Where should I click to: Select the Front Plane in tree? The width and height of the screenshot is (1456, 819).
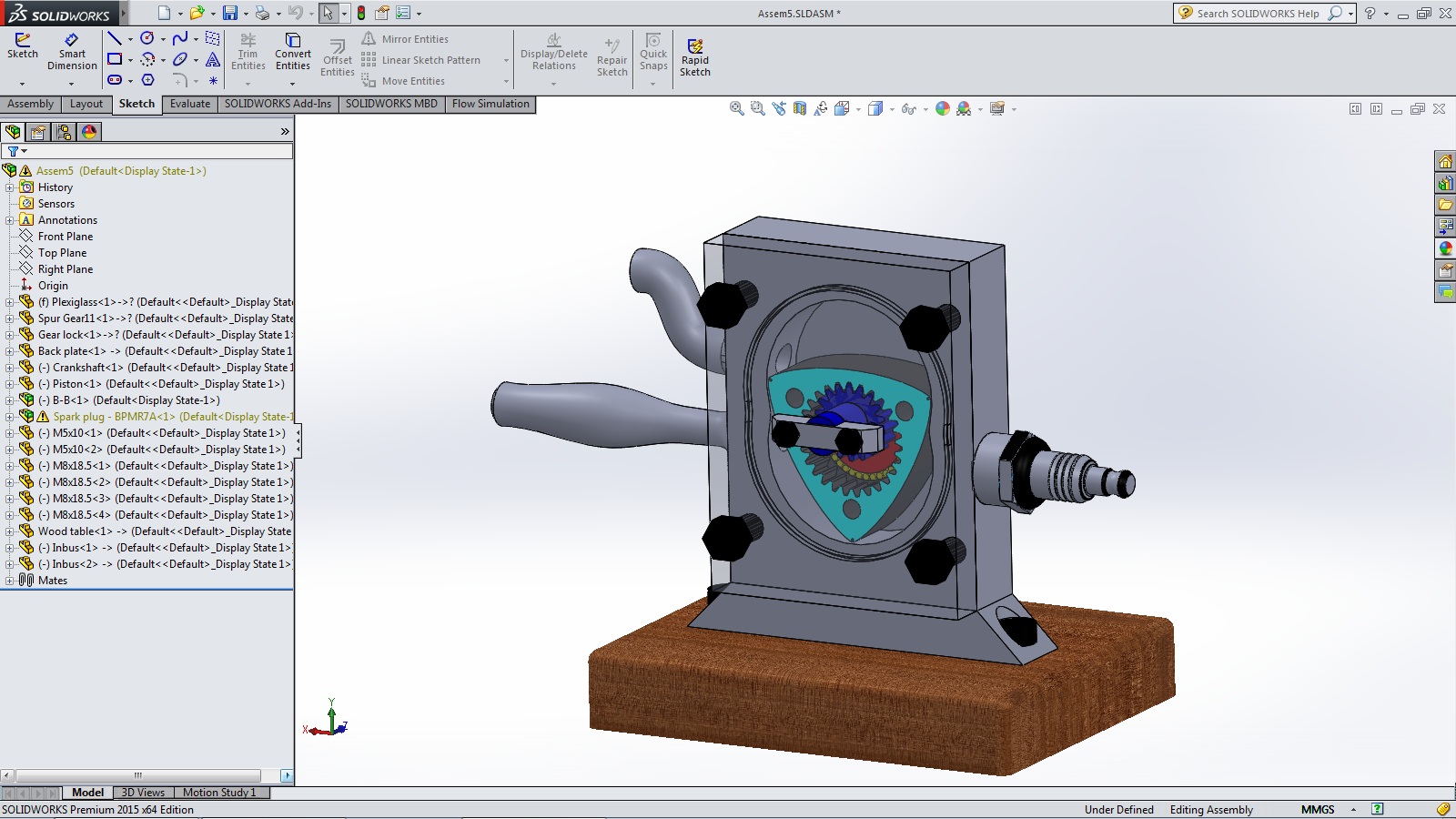[66, 237]
